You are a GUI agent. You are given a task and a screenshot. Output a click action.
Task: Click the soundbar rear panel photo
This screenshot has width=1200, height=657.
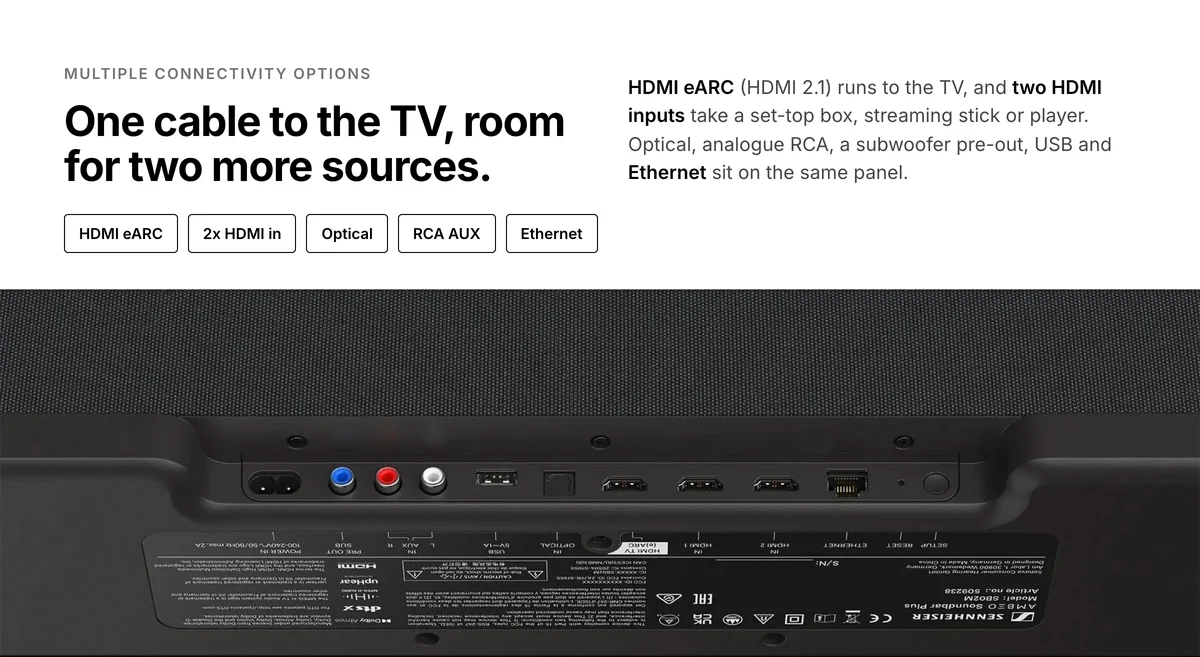[x=600, y=473]
